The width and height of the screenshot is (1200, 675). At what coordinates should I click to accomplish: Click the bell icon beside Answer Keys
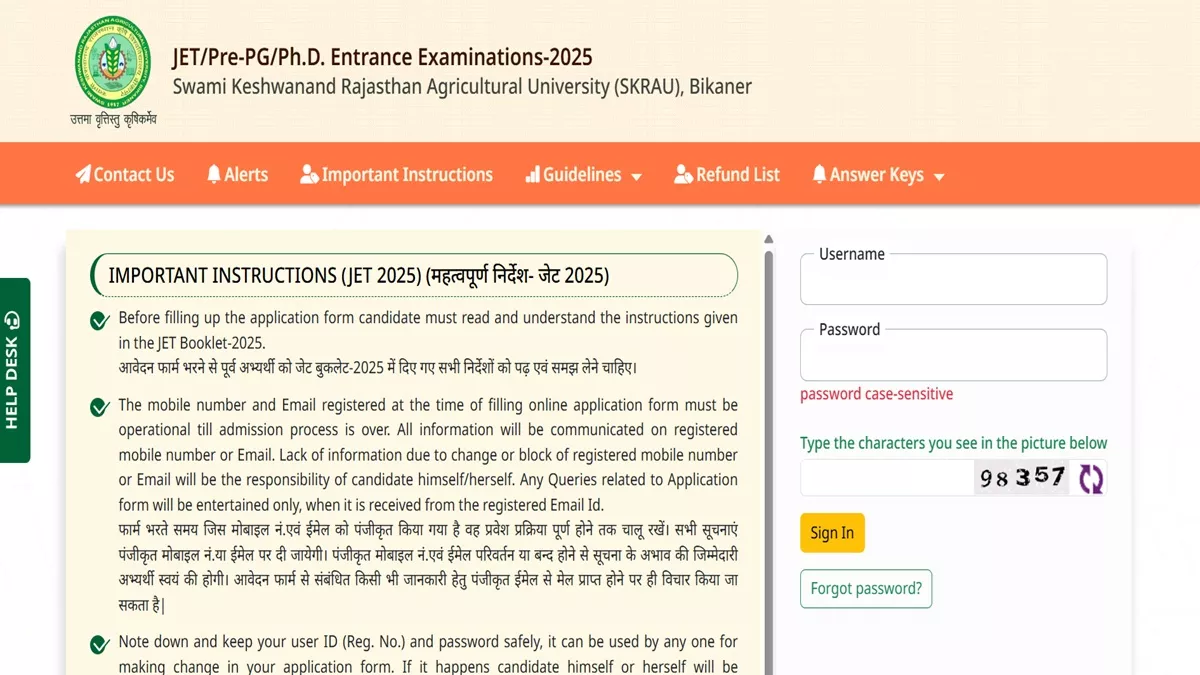coord(820,174)
